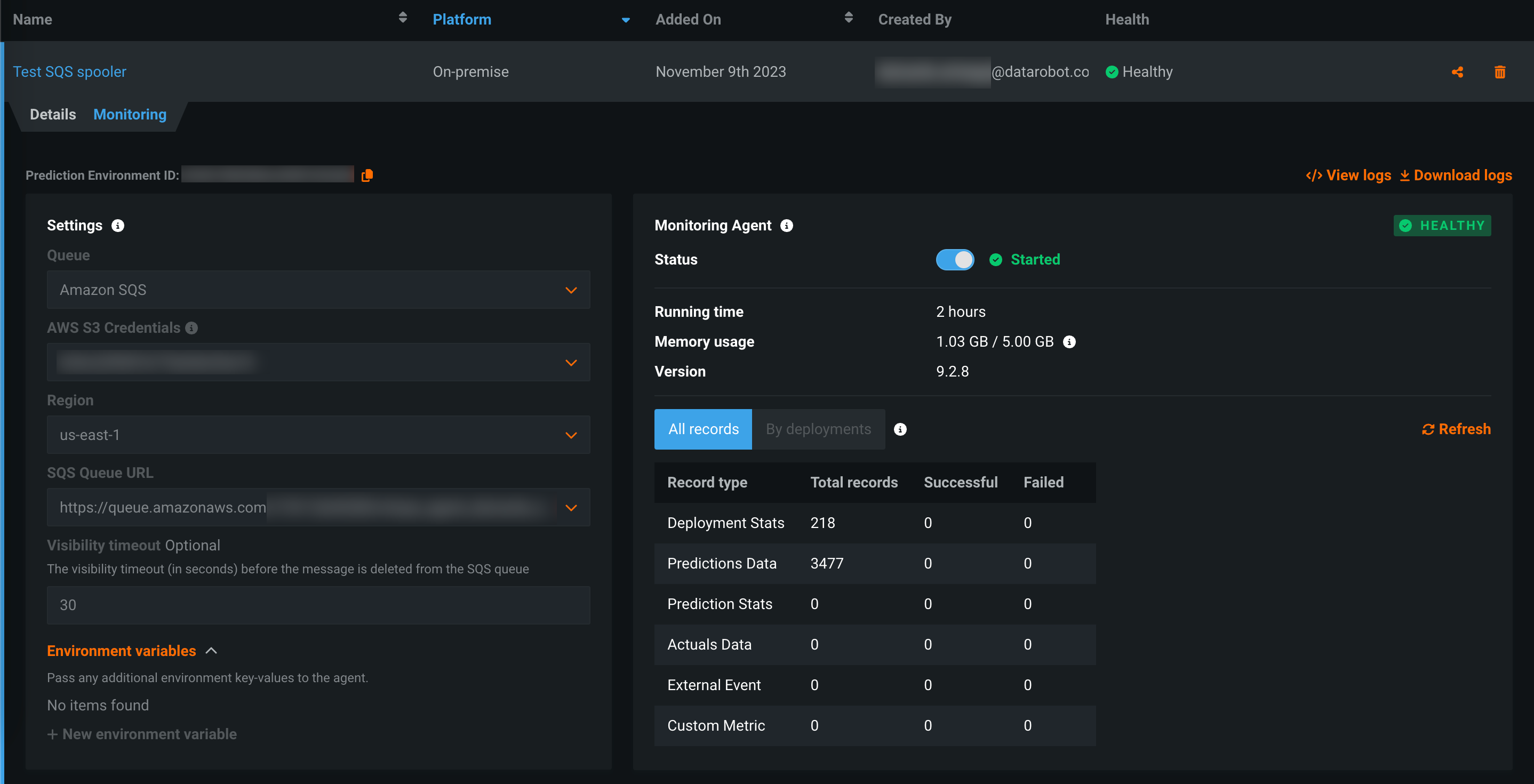Click the Download logs link
Screen dimensions: 1534x784
(1455, 175)
